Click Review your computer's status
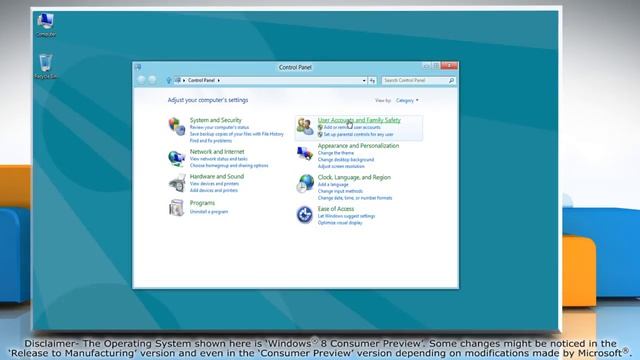The height and width of the screenshot is (360, 640). pos(219,127)
